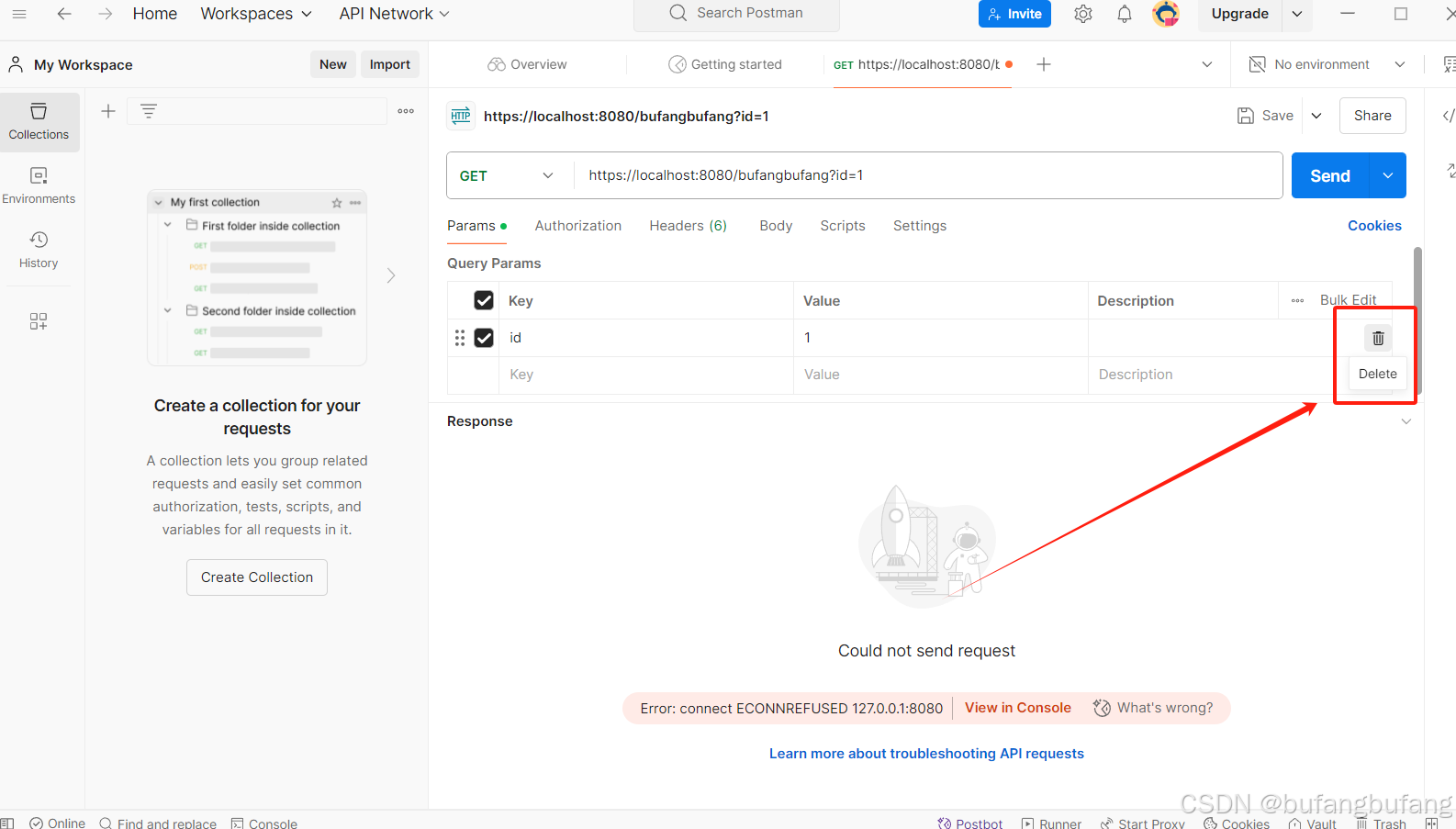This screenshot has height=829, width=1456.
Task: Open Postbot in the status bar
Action: point(970,823)
